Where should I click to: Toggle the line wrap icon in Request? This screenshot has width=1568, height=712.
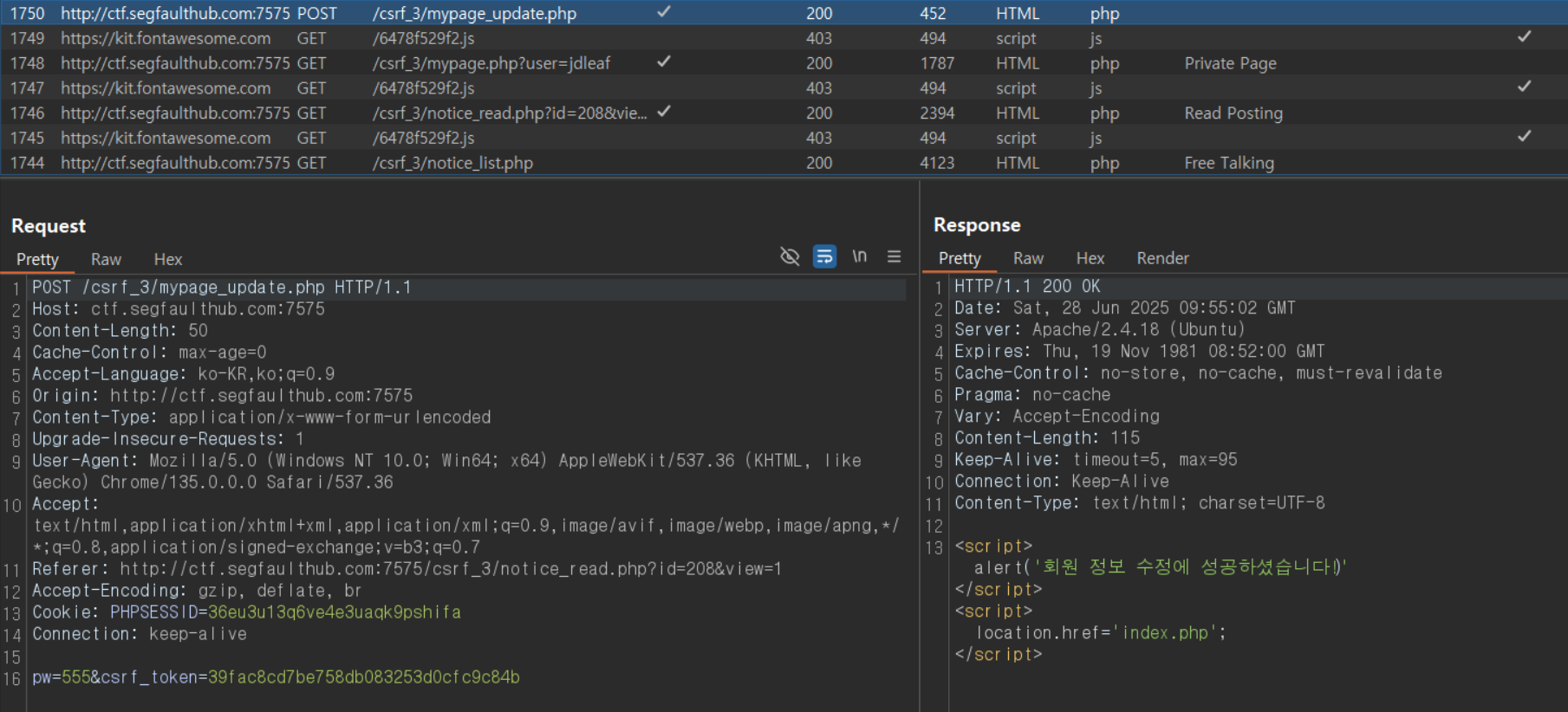pos(824,256)
